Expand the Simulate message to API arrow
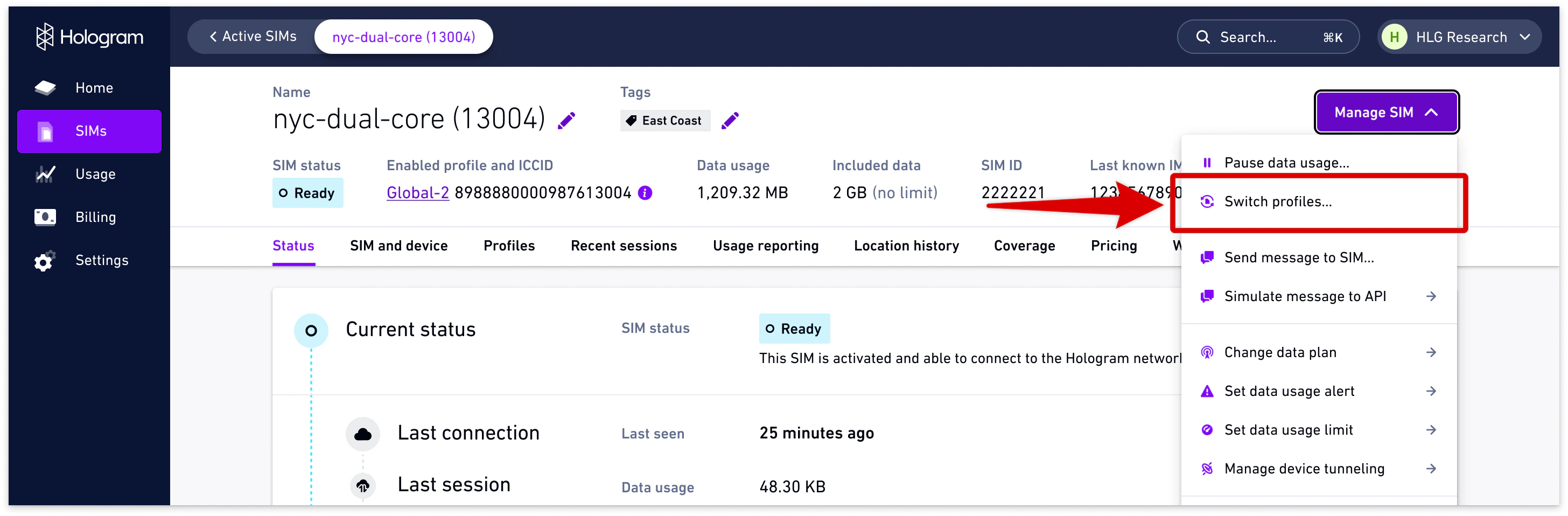 (1431, 297)
